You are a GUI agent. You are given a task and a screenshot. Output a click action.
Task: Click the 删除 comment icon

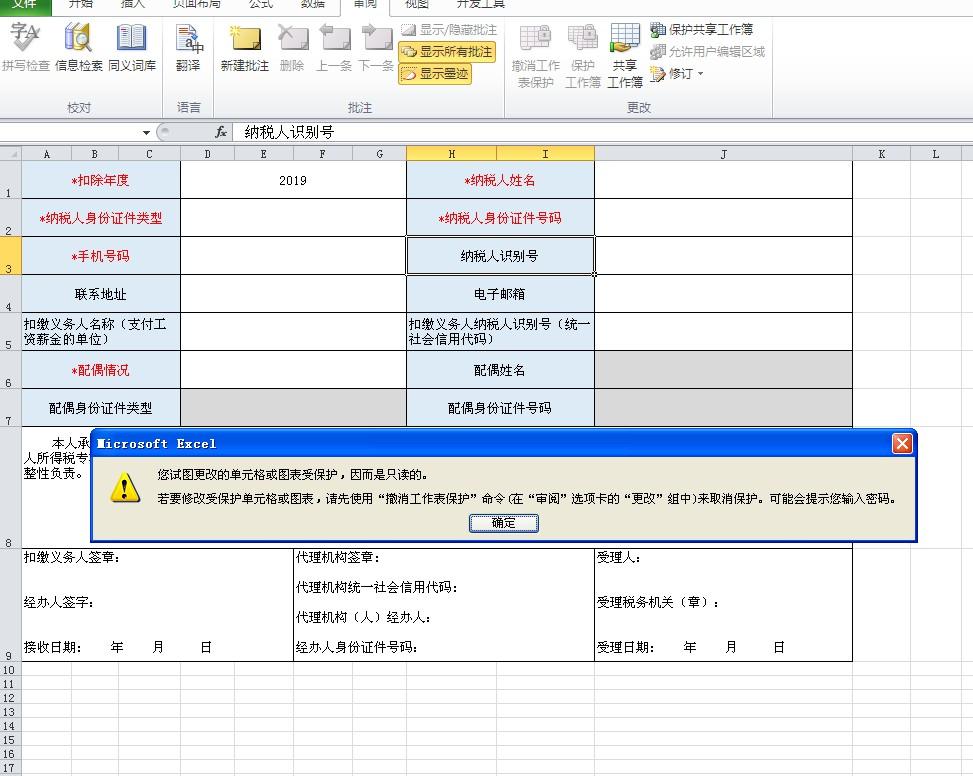pyautogui.click(x=292, y=47)
